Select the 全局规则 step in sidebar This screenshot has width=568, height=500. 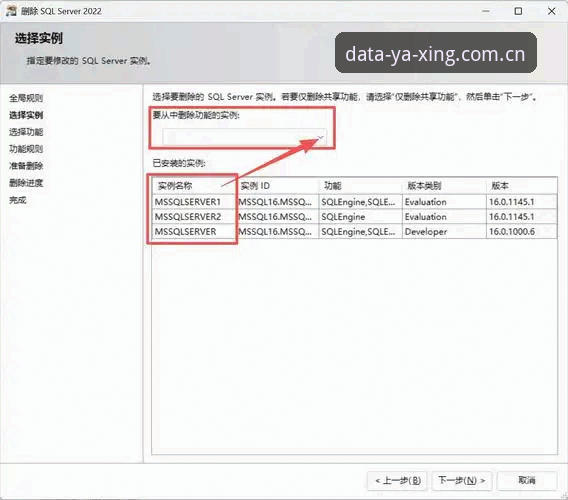pos(26,98)
